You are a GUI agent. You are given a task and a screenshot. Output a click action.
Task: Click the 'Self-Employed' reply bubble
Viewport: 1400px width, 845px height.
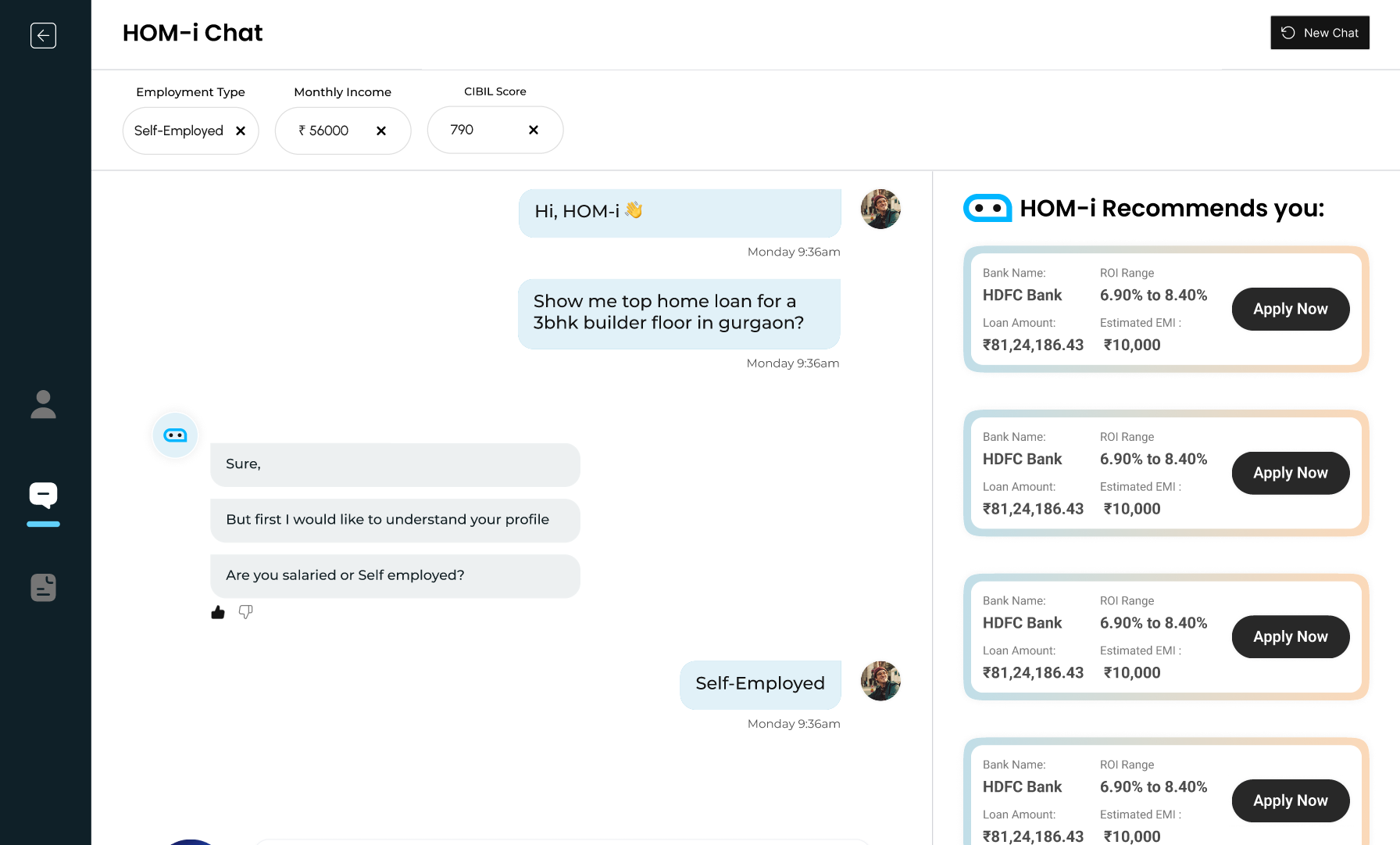coord(760,685)
